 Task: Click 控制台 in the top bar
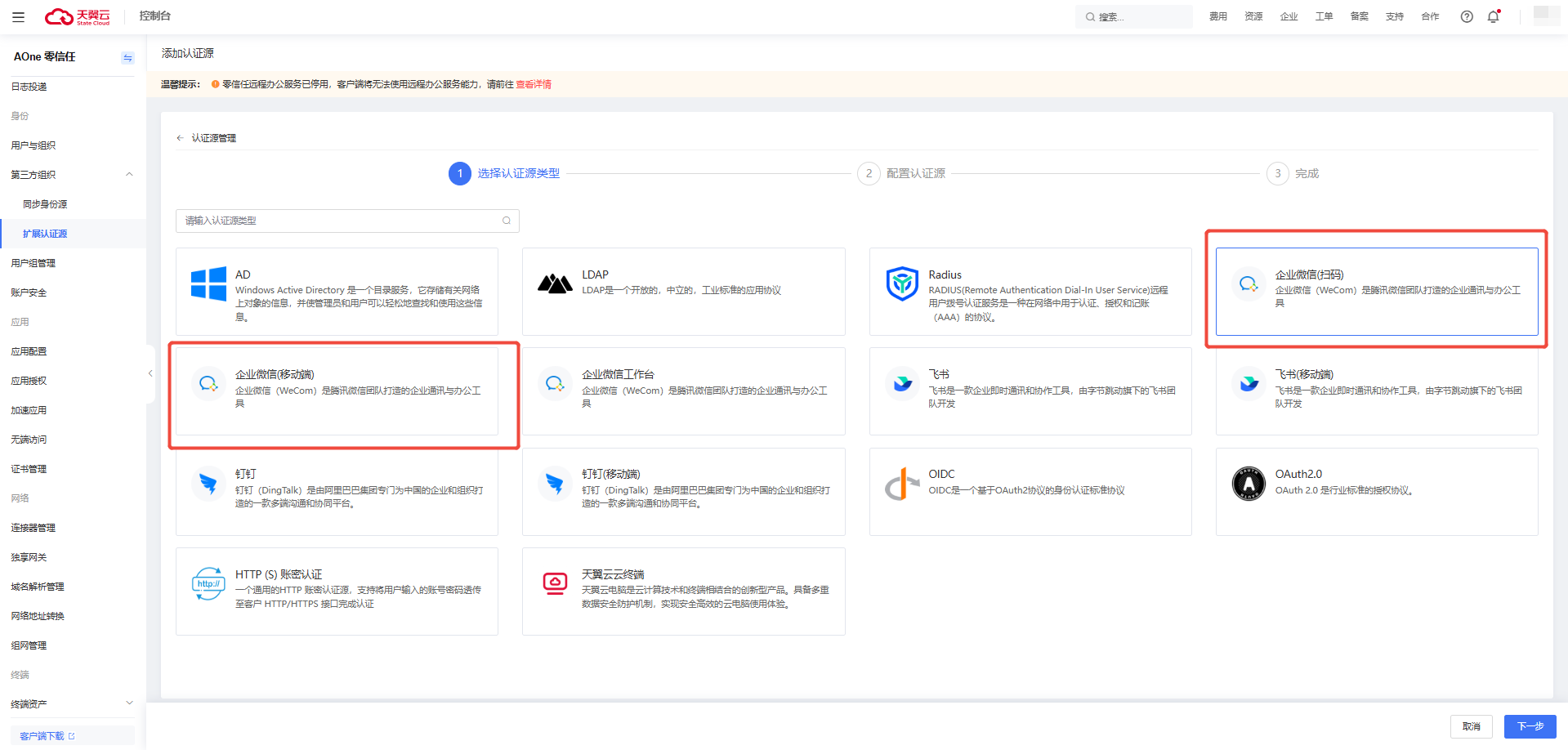(155, 16)
